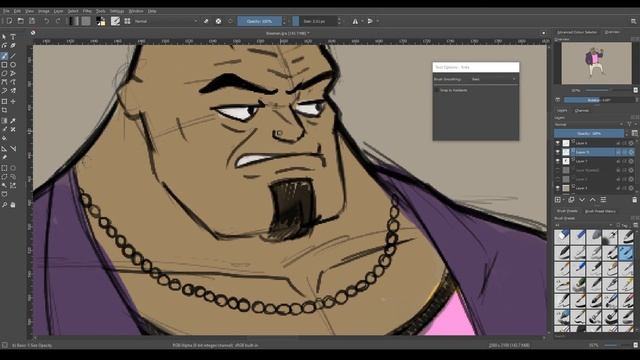Image resolution: width=640 pixels, height=360 pixels.
Task: Hide Layer 8 with its eye icon
Action: (558, 143)
